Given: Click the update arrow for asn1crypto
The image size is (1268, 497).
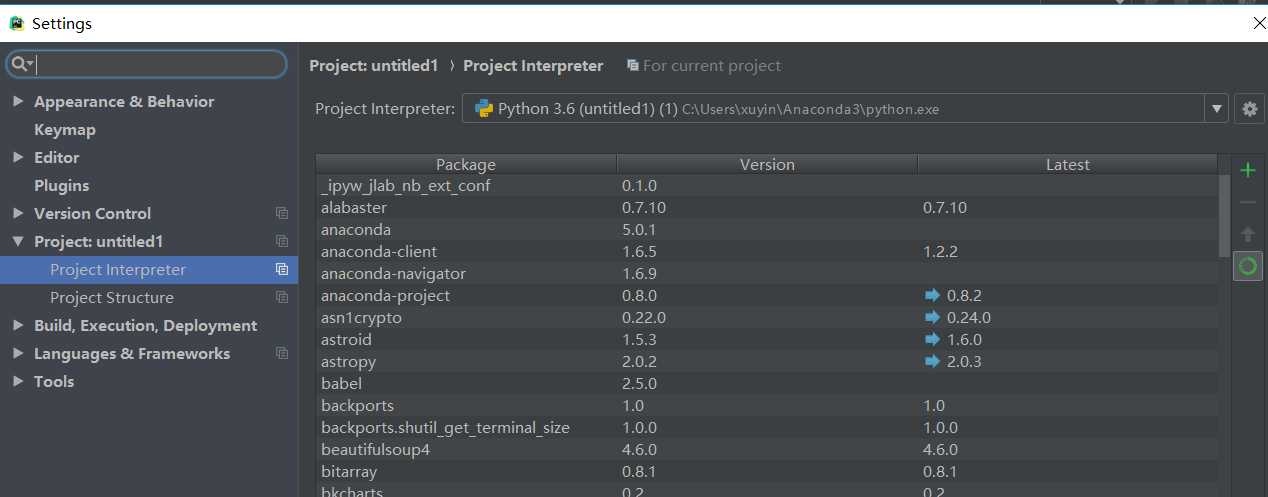Looking at the screenshot, I should [x=933, y=317].
